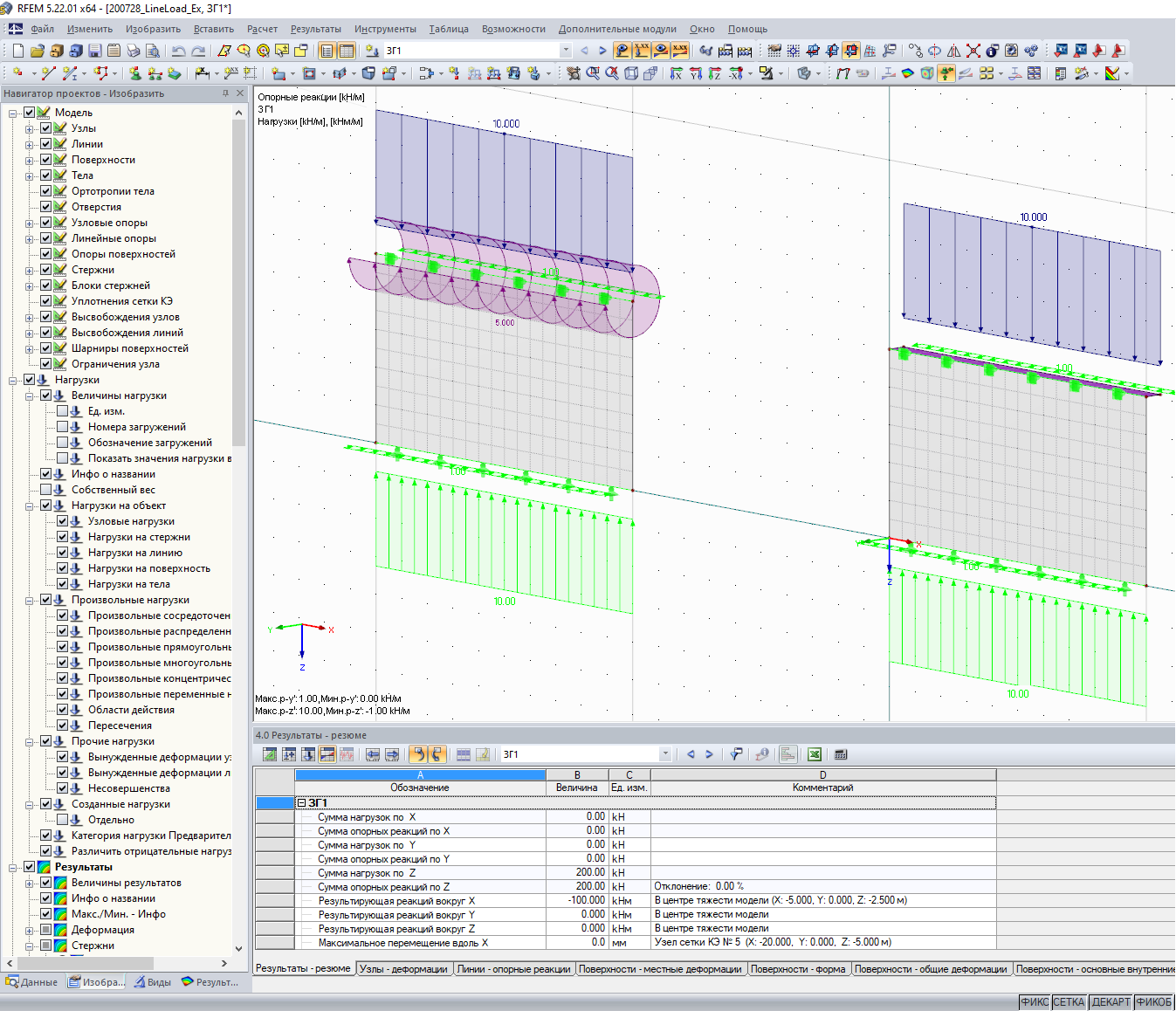1176x1011 pixels.
Task: Show view along Z axis
Action: (x=715, y=73)
